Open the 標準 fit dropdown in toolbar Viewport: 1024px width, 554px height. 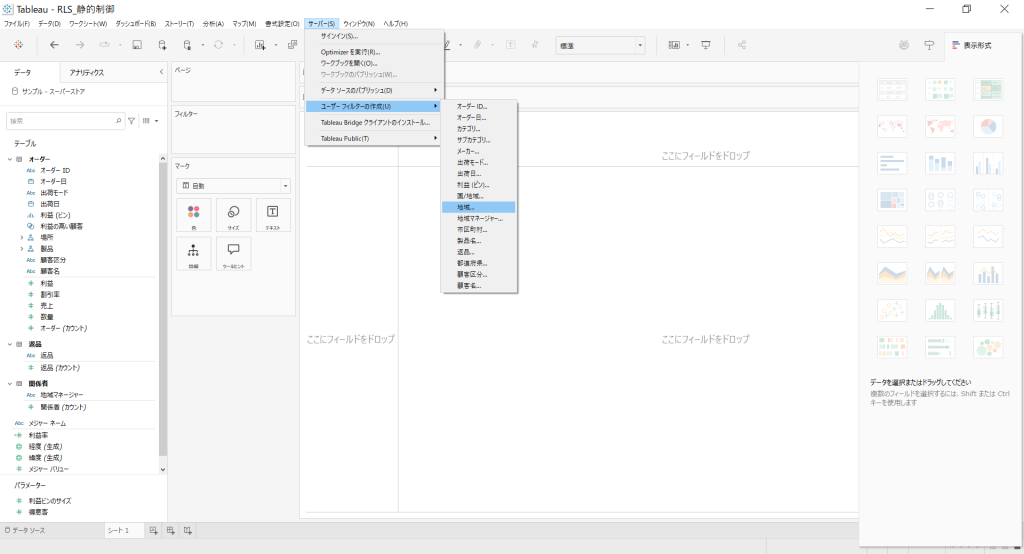tap(600, 45)
